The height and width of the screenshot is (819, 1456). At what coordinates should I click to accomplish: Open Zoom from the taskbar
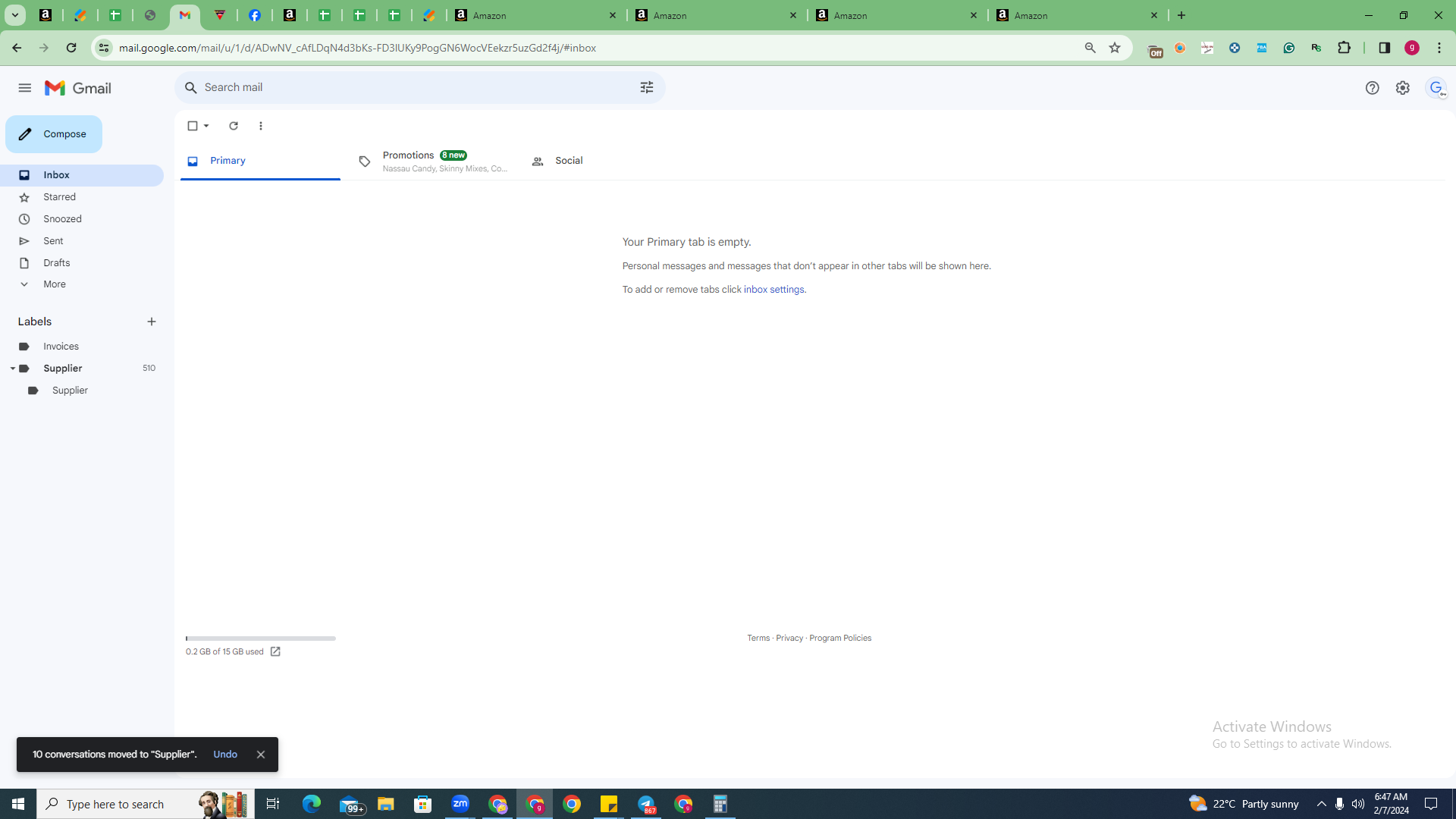460,804
